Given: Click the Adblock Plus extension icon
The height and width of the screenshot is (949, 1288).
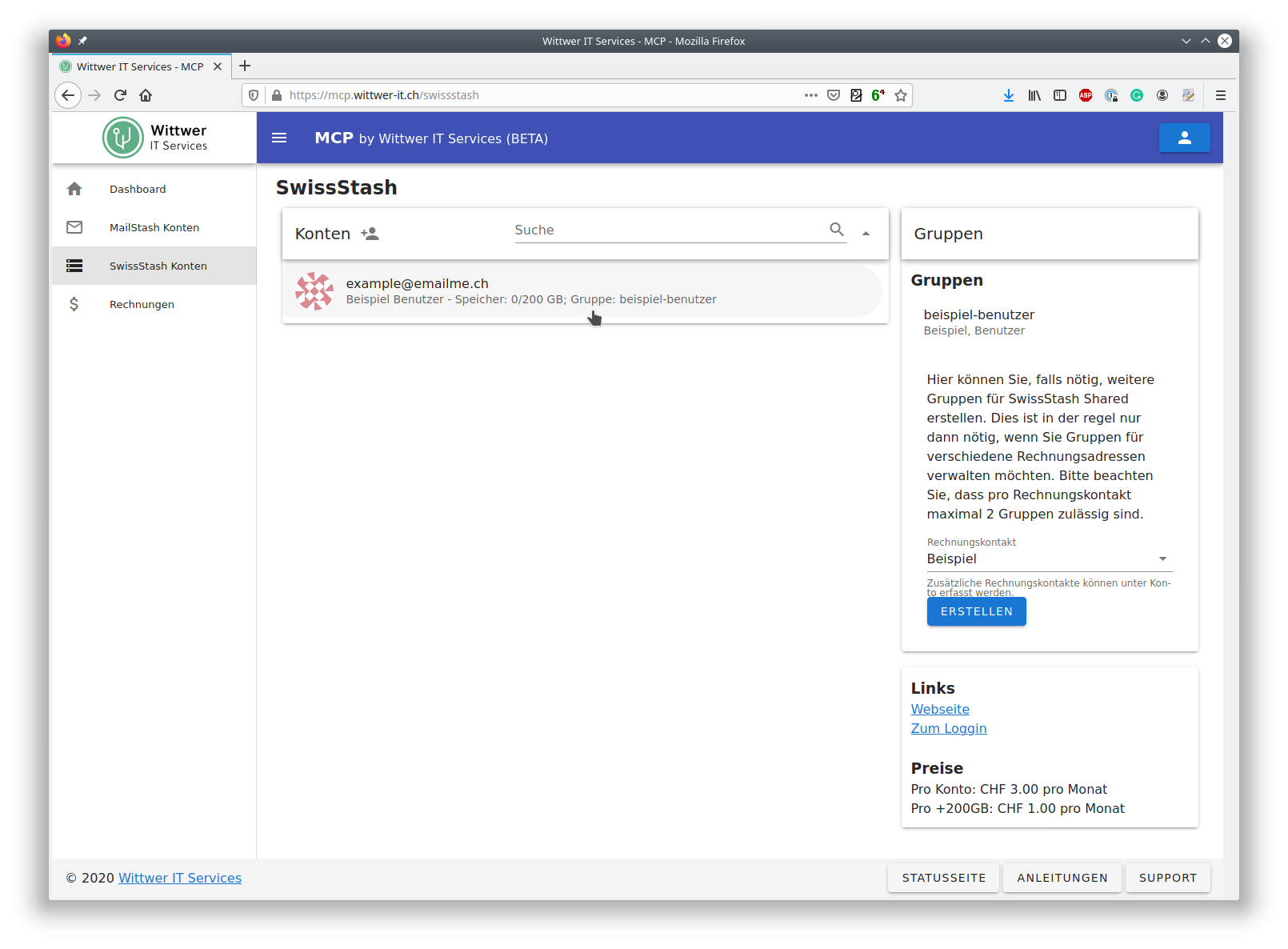Looking at the screenshot, I should (x=1086, y=95).
